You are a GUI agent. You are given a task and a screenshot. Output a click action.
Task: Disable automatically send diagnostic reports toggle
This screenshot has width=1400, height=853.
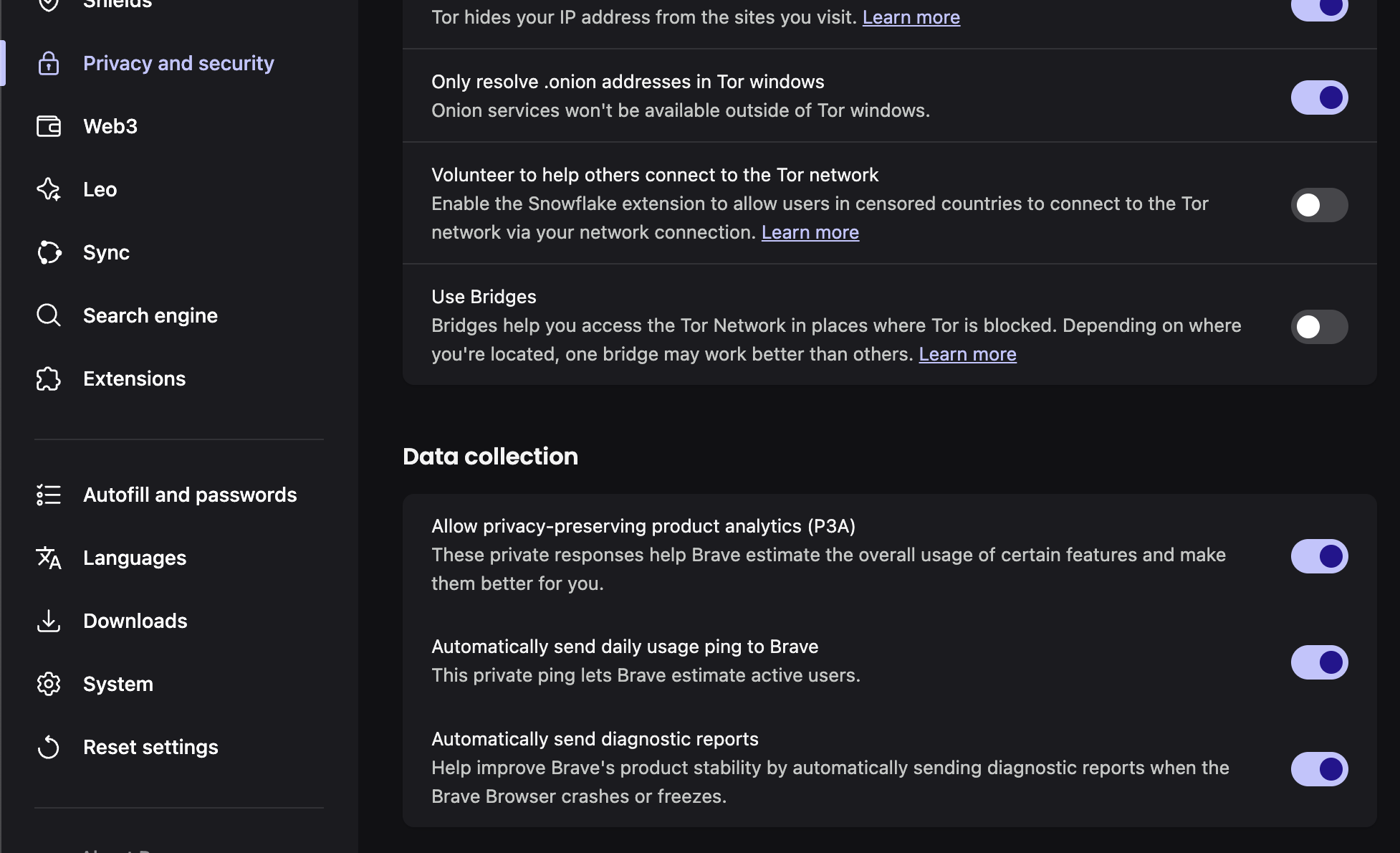1319,769
